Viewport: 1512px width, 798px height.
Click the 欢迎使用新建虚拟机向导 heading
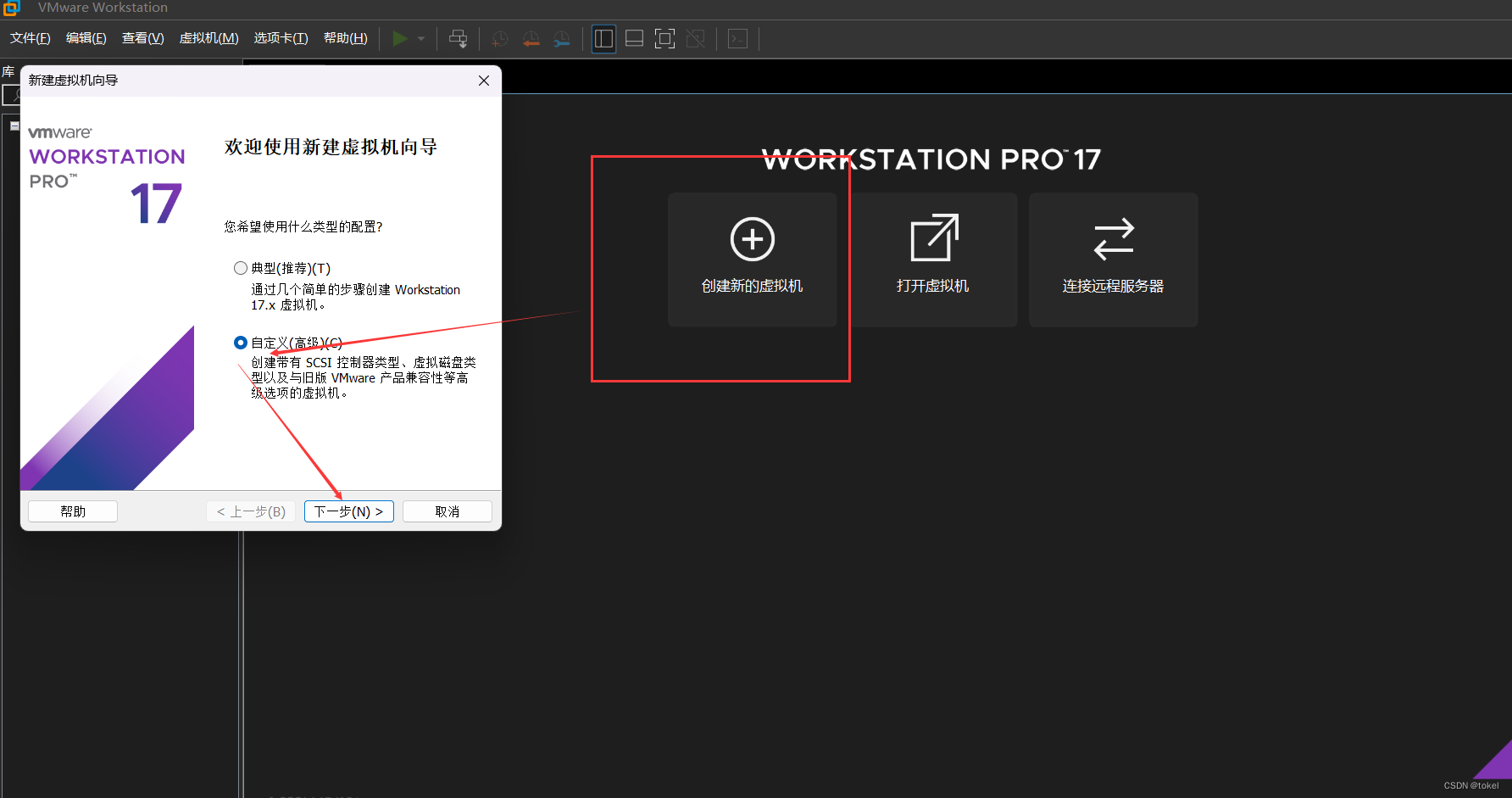coord(331,147)
